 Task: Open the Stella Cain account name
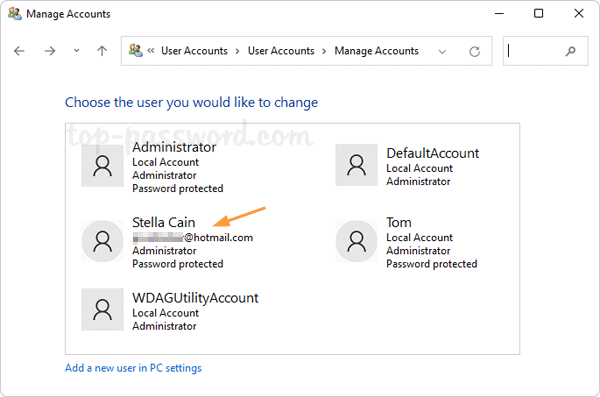pyautogui.click(x=164, y=222)
